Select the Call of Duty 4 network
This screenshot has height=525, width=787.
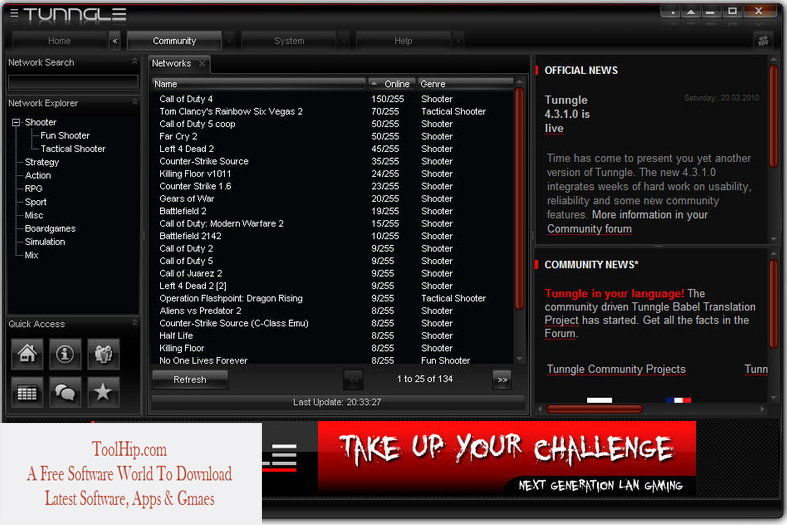pos(333,99)
